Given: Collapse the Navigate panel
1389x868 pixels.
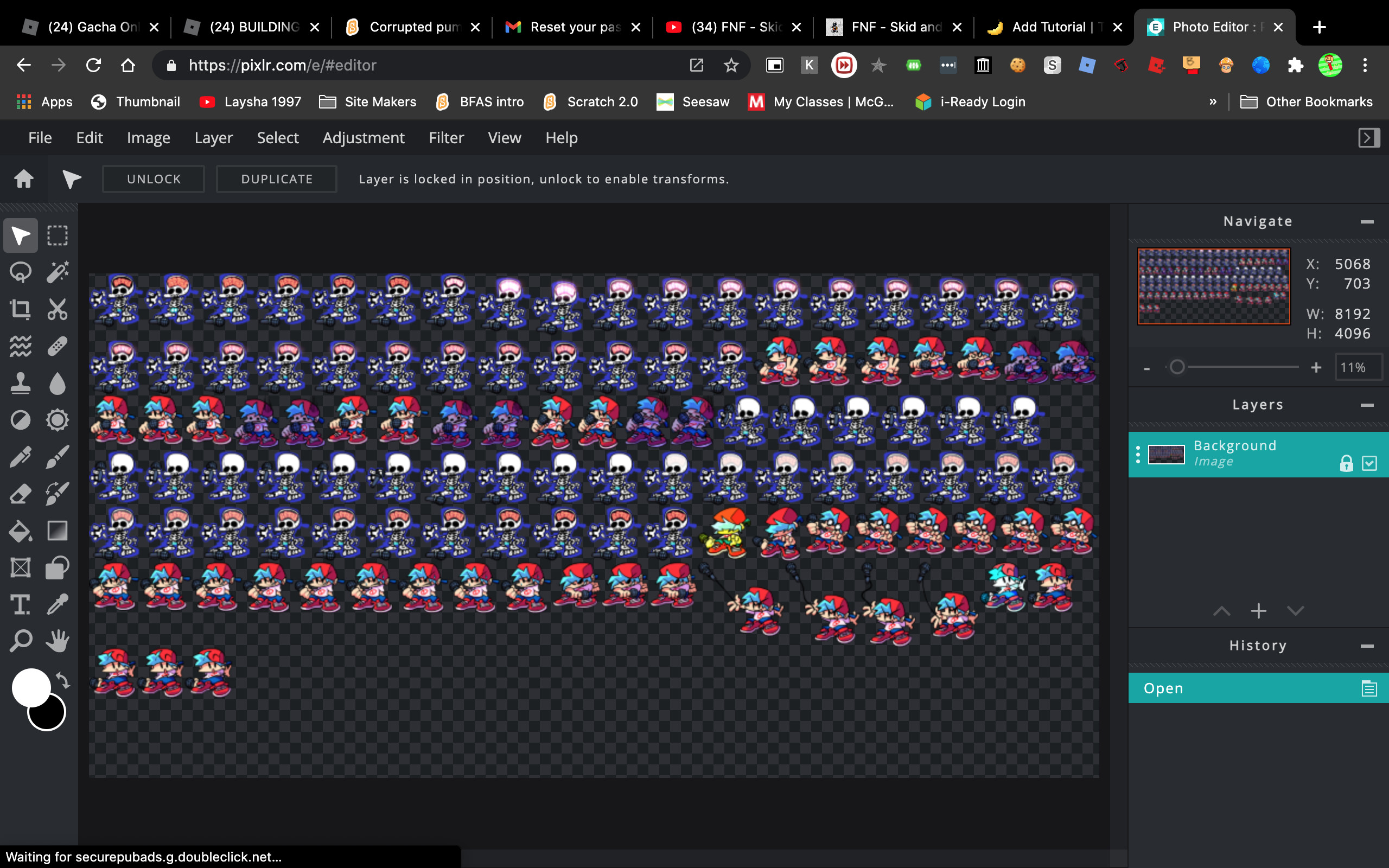Looking at the screenshot, I should (1367, 221).
